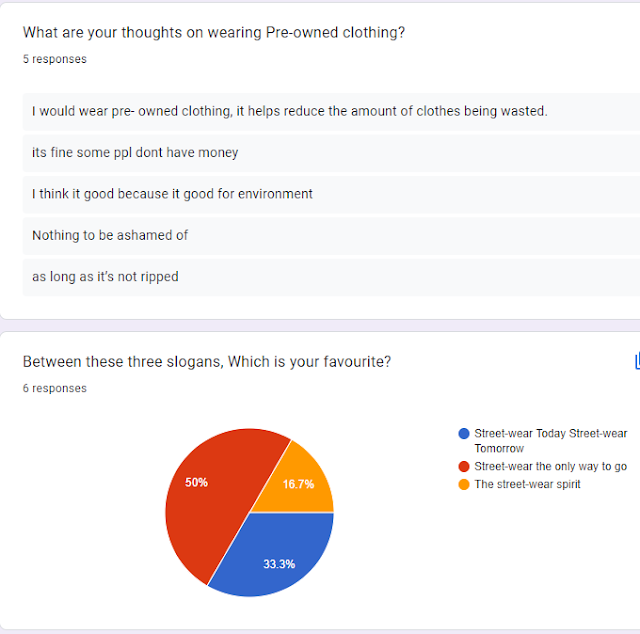Click the '5 responses' count text
The image size is (640, 634).
[x=55, y=59]
